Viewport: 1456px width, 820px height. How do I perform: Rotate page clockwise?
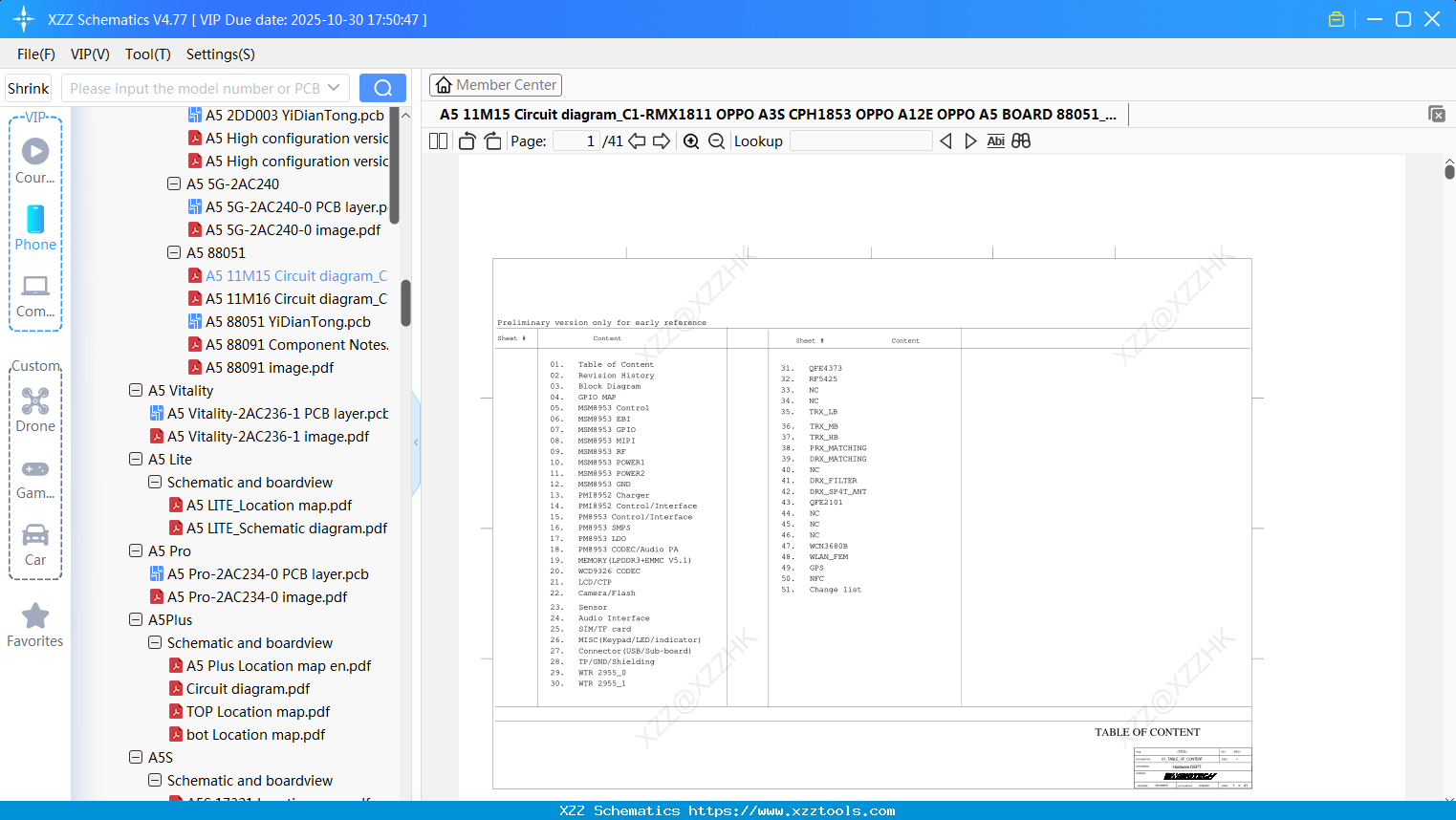pyautogui.click(x=492, y=141)
